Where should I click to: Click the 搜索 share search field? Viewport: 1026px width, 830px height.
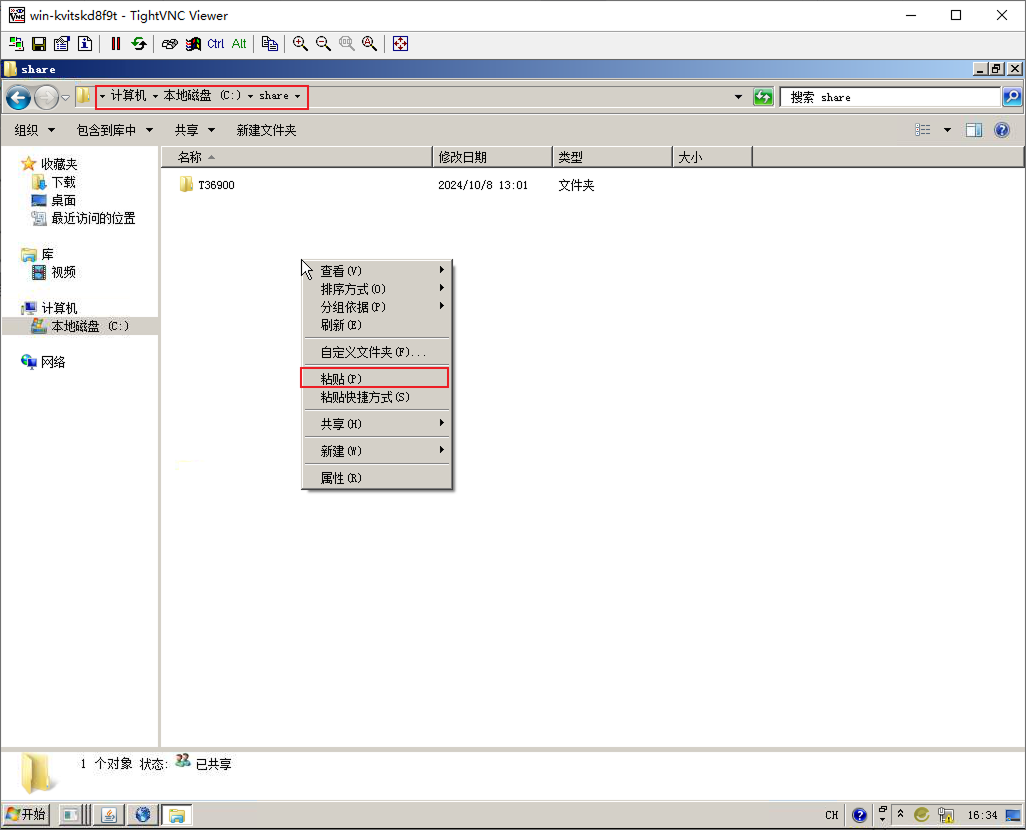coord(888,97)
